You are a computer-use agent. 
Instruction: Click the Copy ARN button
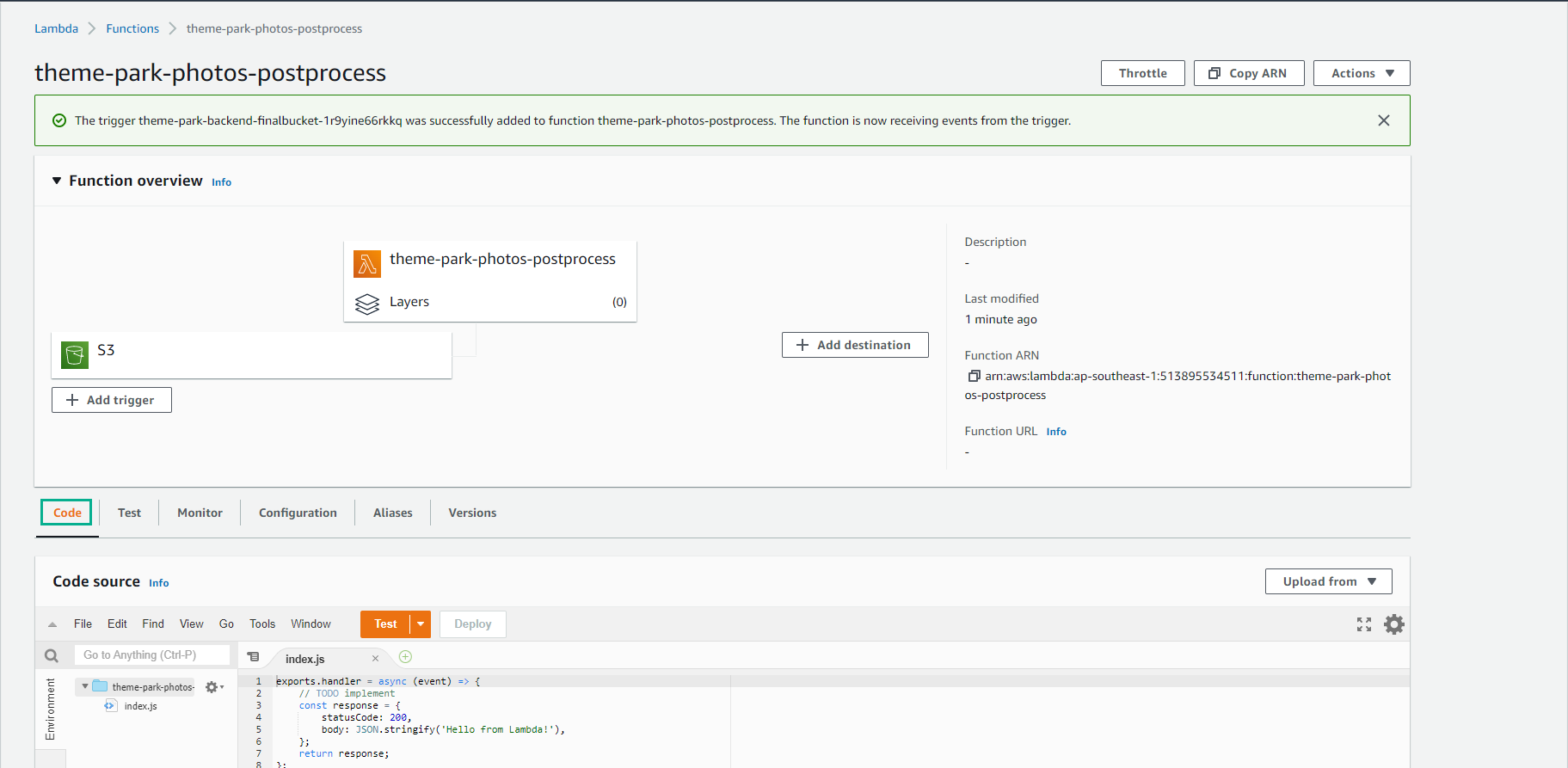click(1249, 73)
